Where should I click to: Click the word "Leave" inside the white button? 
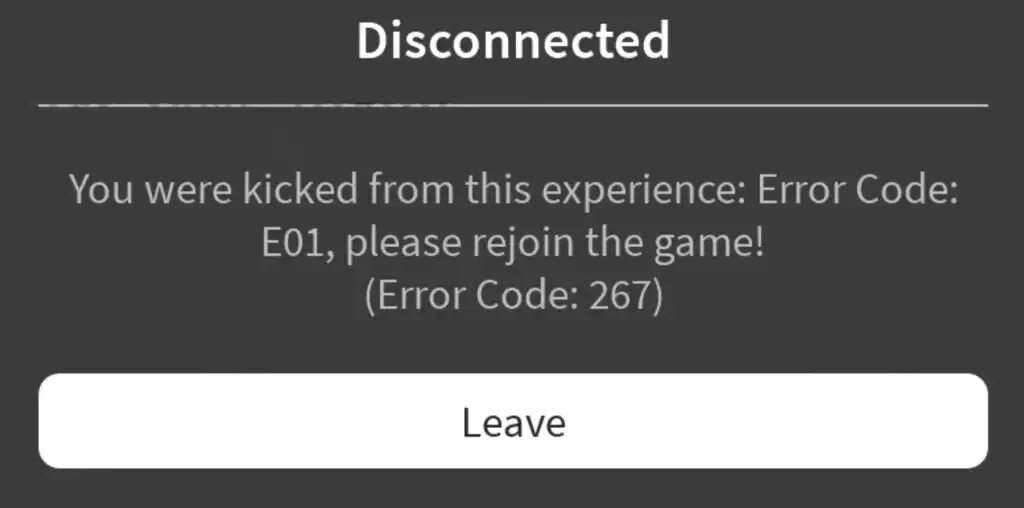click(x=513, y=422)
